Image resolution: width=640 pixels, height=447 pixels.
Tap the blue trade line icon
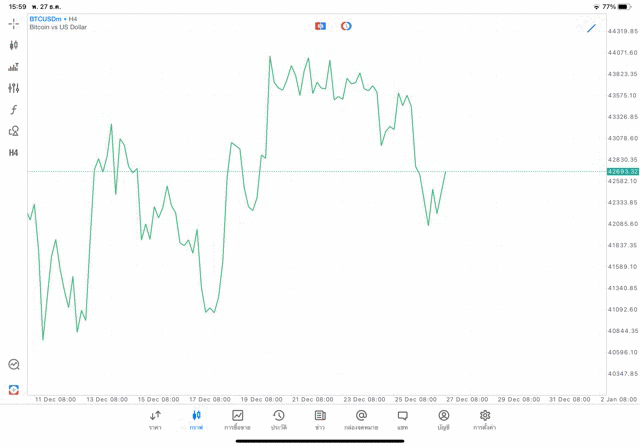592,28
